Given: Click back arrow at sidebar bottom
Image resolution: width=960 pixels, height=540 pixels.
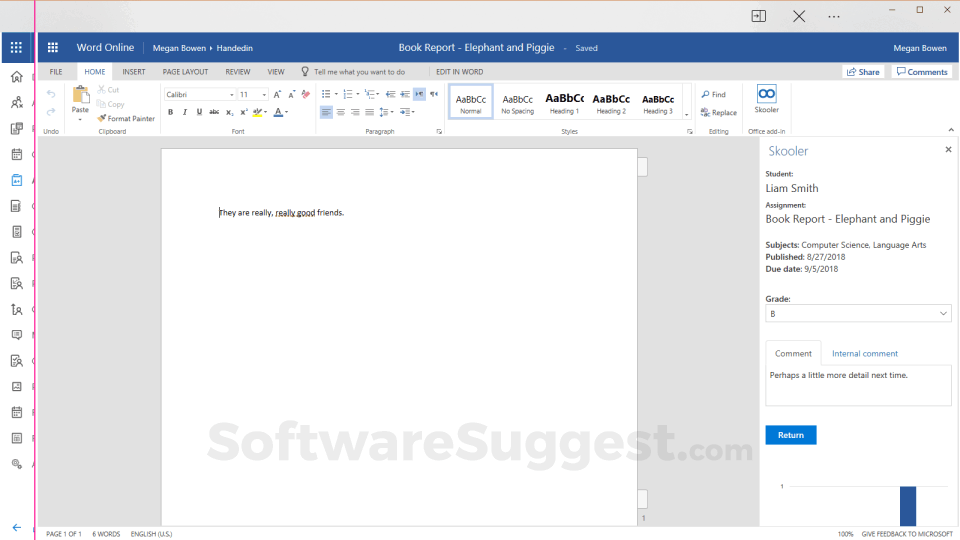Looking at the screenshot, I should point(17,527).
